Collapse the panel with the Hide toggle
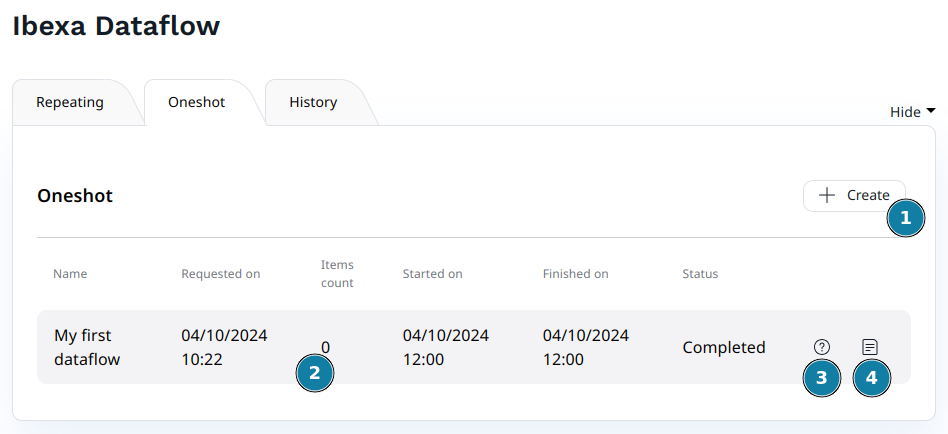Screen dimensions: 948x434 click(x=912, y=112)
